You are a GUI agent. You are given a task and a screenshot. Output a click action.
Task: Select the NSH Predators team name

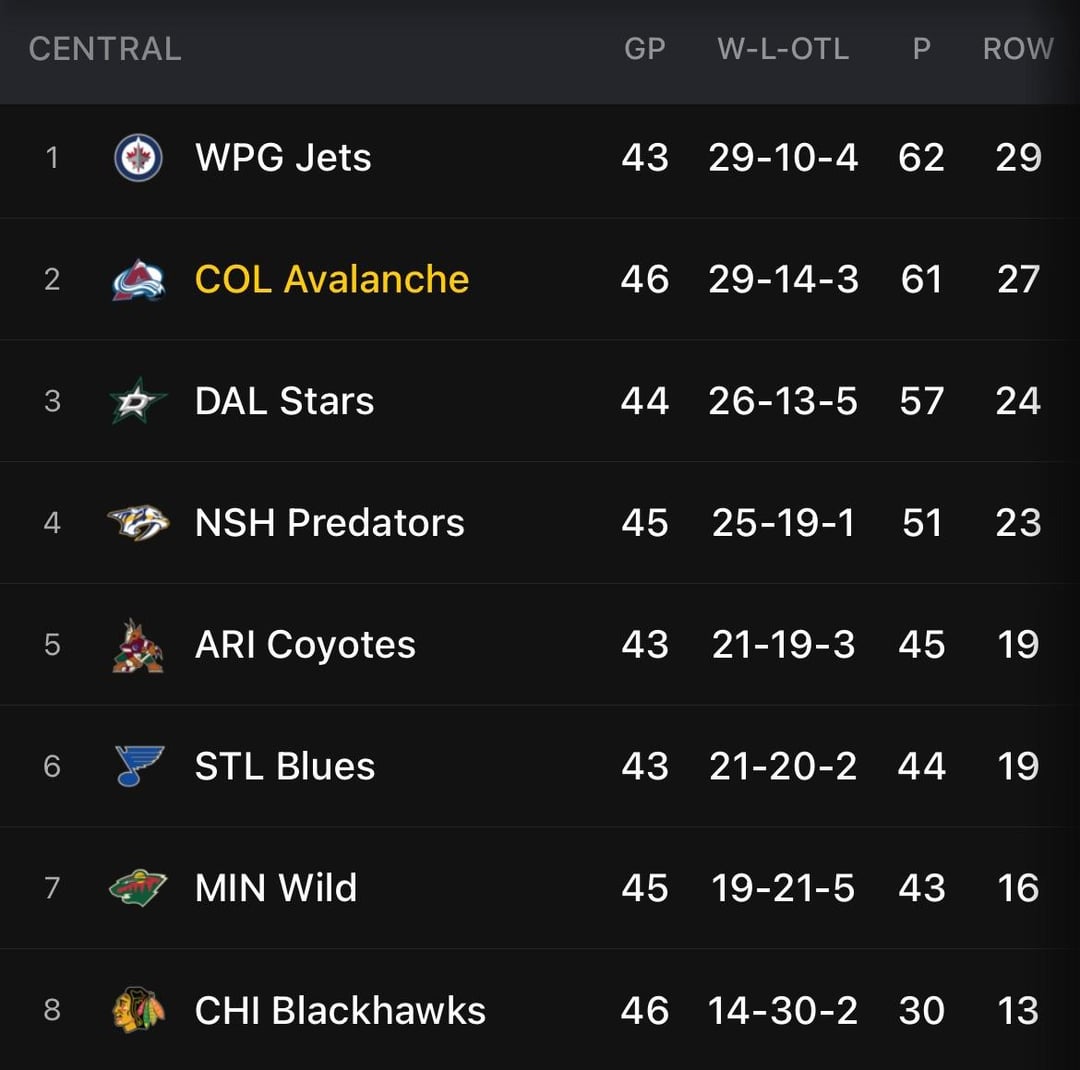(x=329, y=523)
